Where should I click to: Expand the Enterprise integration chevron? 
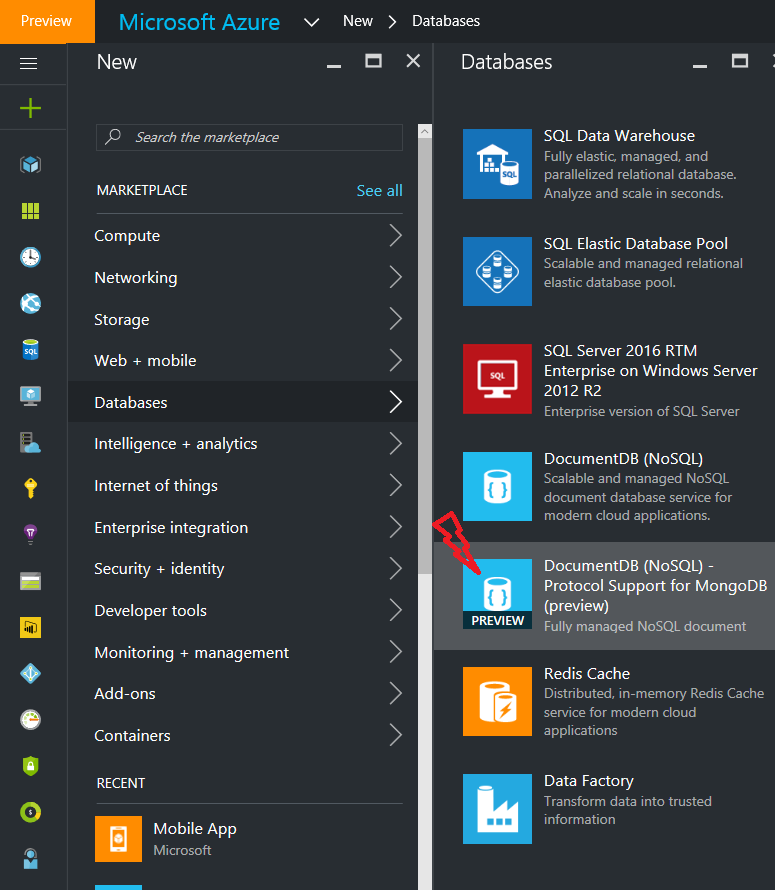click(x=396, y=527)
